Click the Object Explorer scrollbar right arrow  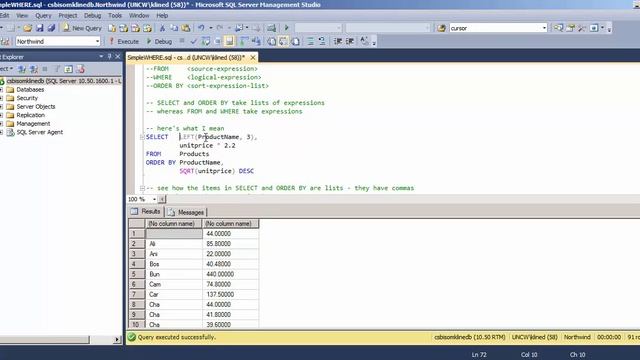[x=117, y=339]
